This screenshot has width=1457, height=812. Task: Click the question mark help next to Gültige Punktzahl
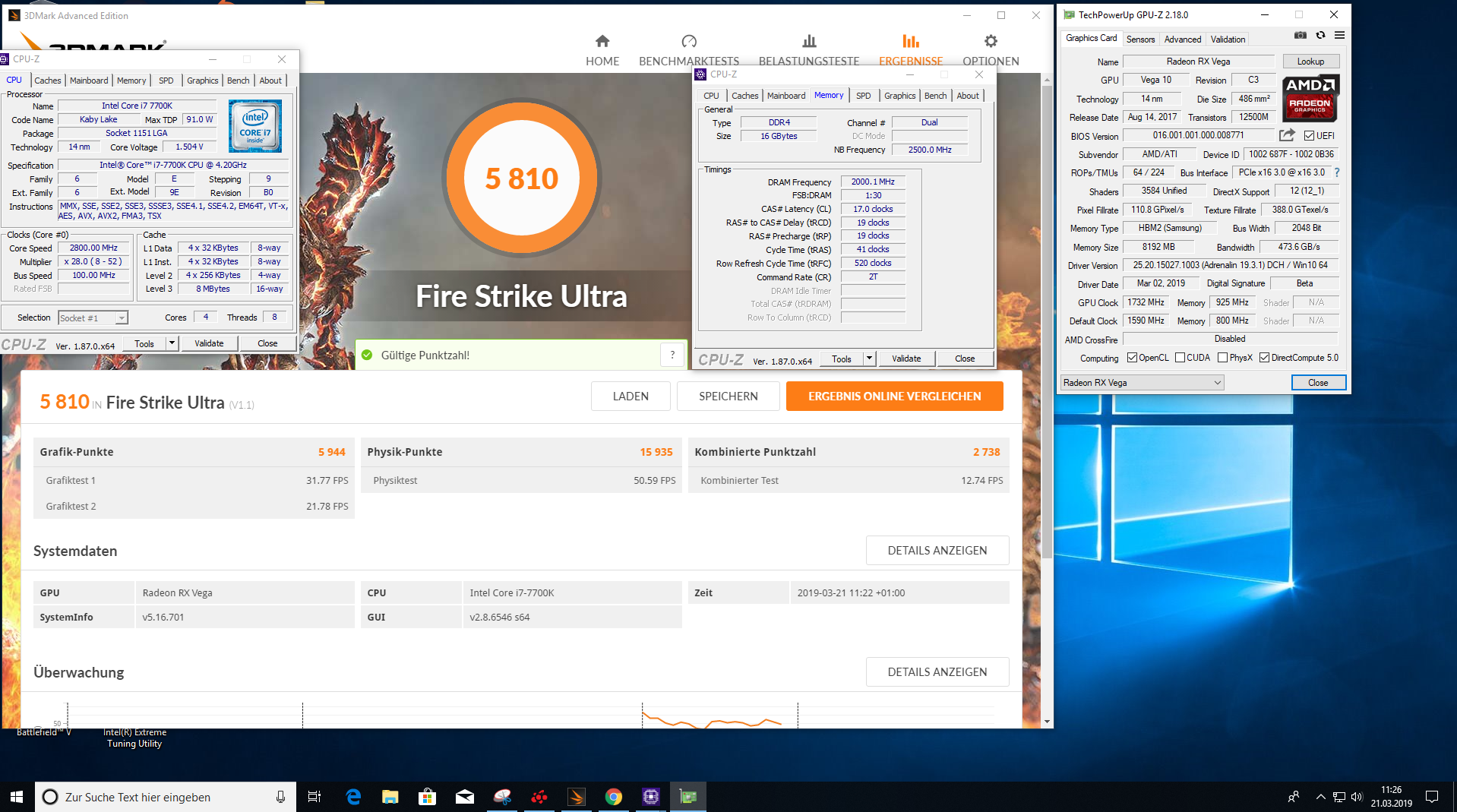tap(672, 355)
